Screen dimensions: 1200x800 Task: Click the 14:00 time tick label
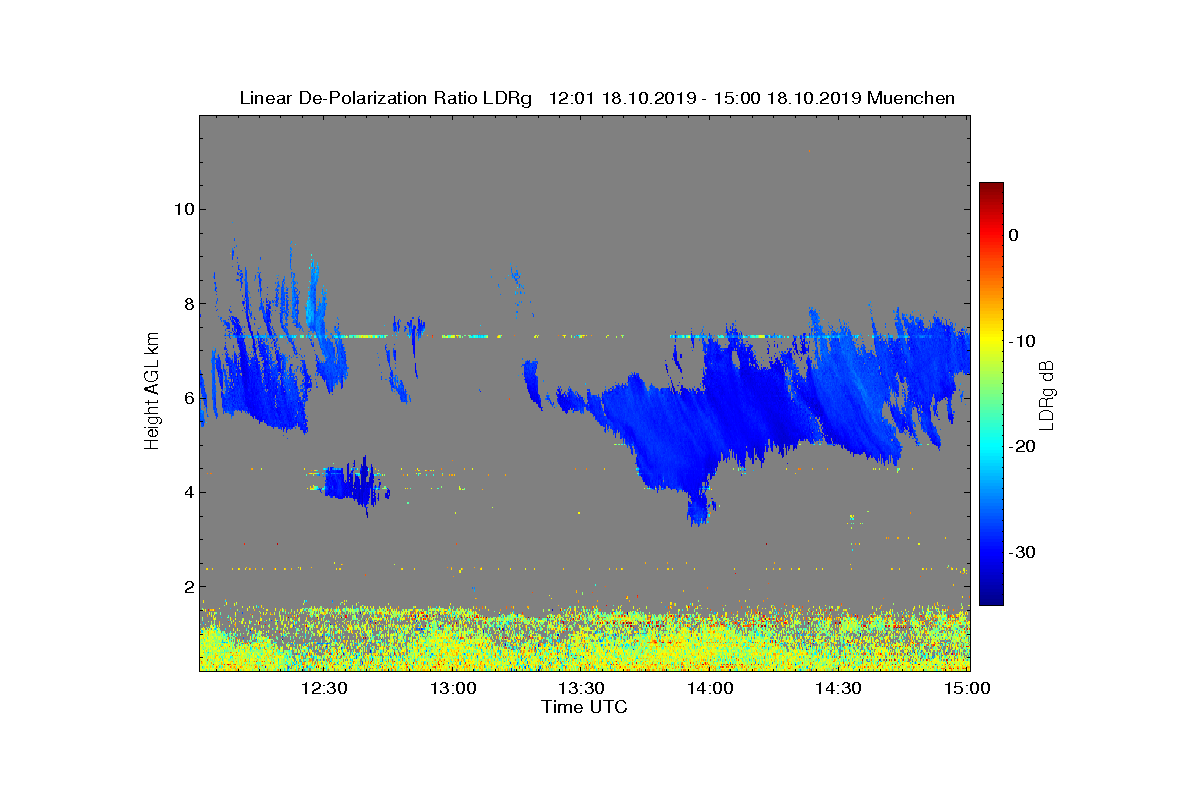point(710,688)
